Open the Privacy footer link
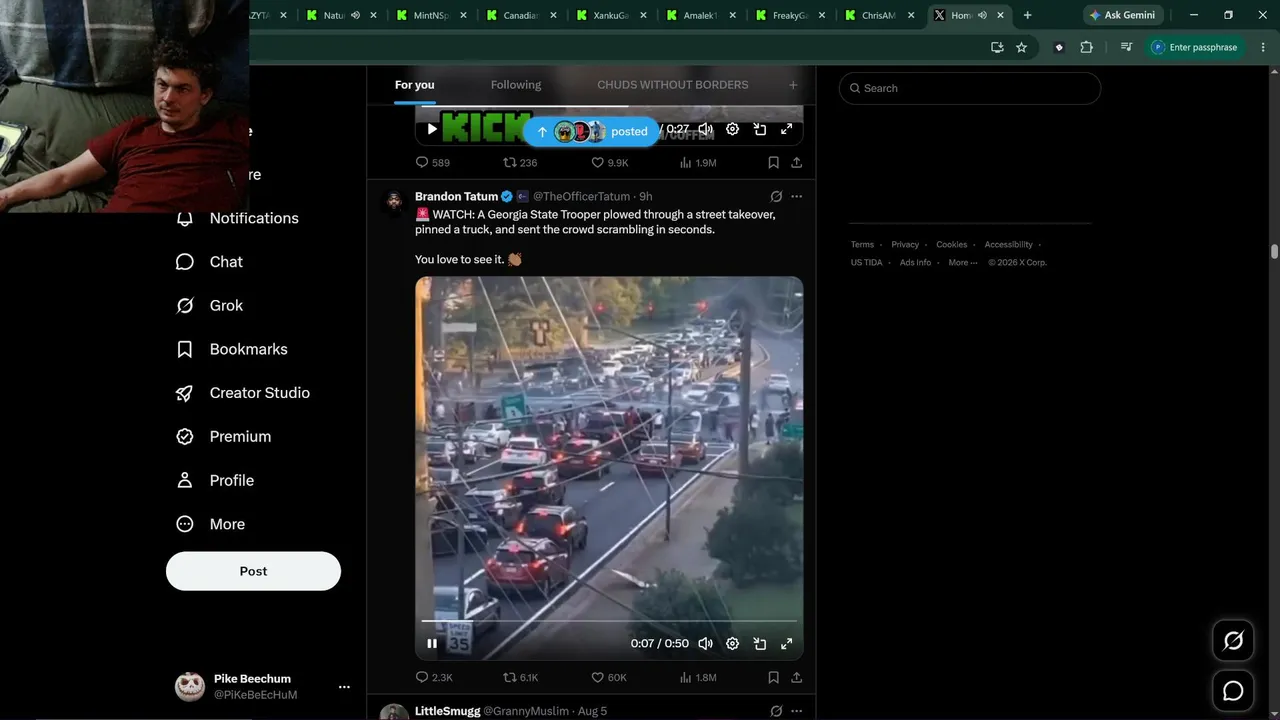The image size is (1280, 720). pos(905,245)
